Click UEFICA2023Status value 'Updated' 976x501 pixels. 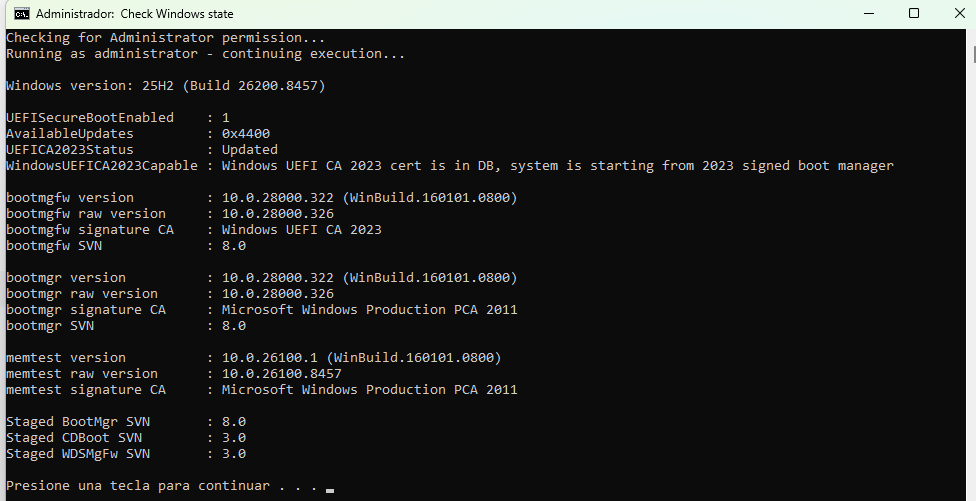coord(250,150)
